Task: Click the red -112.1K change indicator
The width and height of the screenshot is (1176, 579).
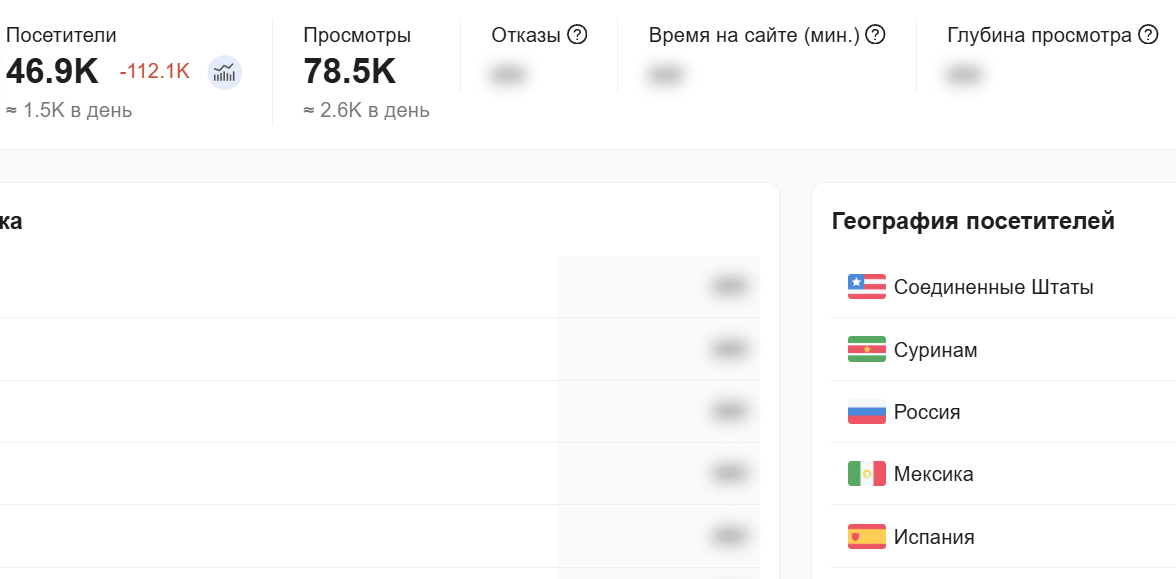Action: tap(154, 72)
